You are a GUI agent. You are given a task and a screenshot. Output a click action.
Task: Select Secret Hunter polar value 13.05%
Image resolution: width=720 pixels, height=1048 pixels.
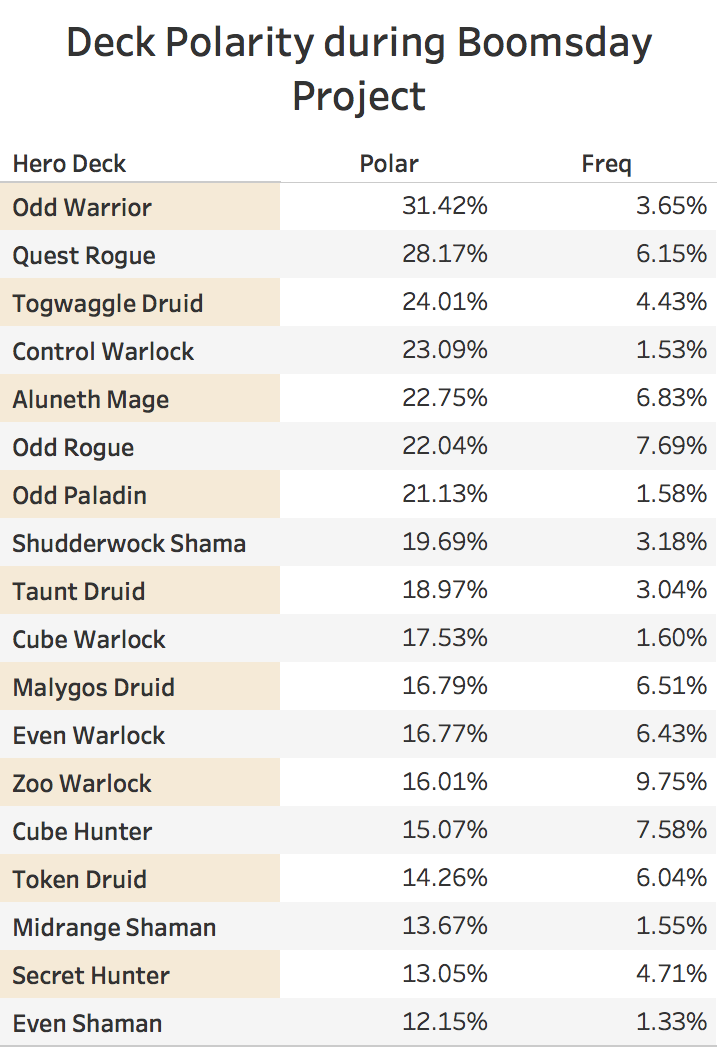click(445, 974)
